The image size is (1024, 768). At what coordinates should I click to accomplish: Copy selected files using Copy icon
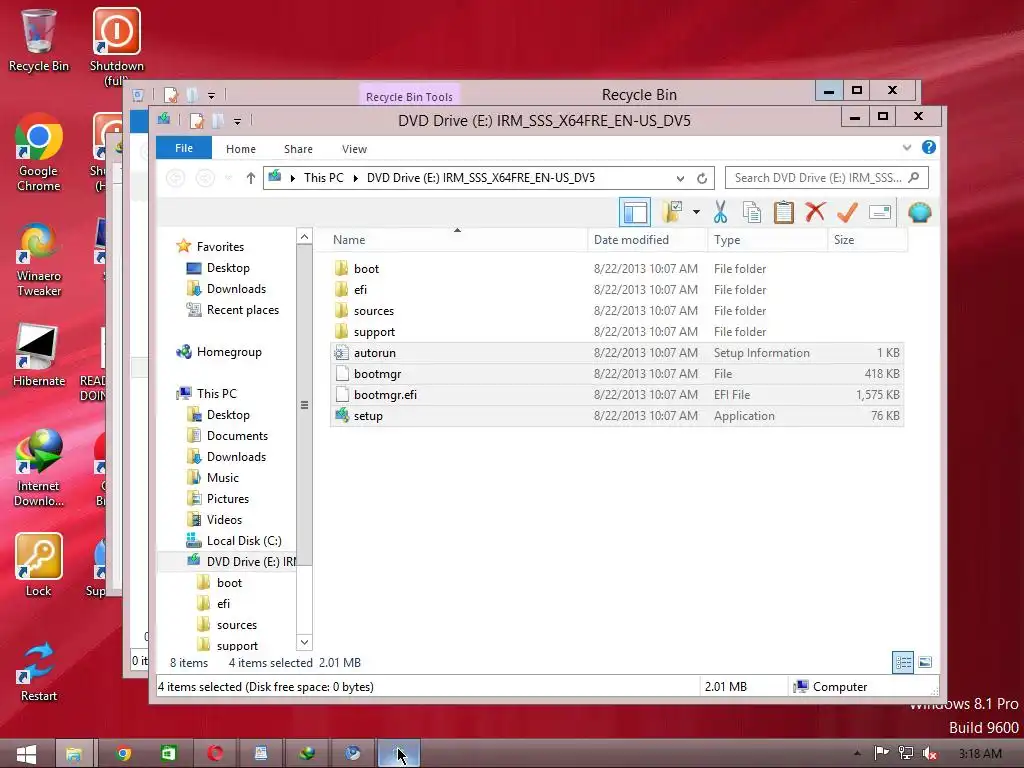pyautogui.click(x=752, y=212)
